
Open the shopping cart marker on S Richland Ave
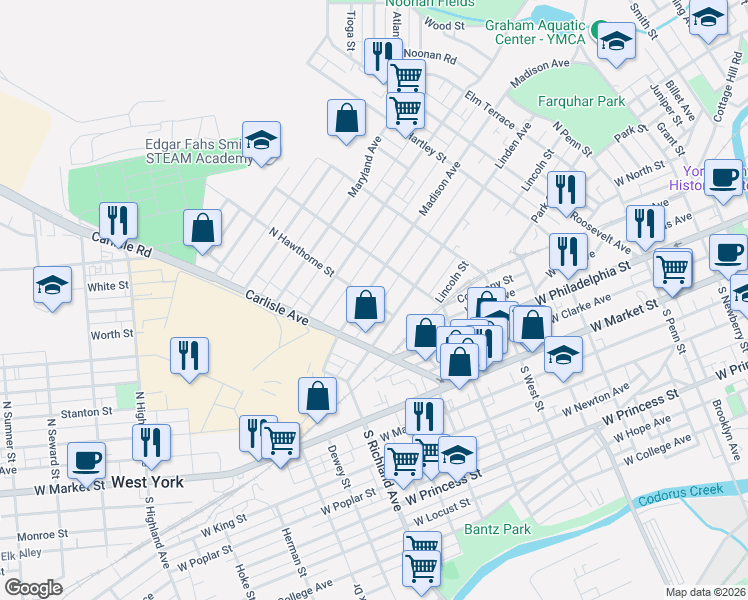click(404, 462)
